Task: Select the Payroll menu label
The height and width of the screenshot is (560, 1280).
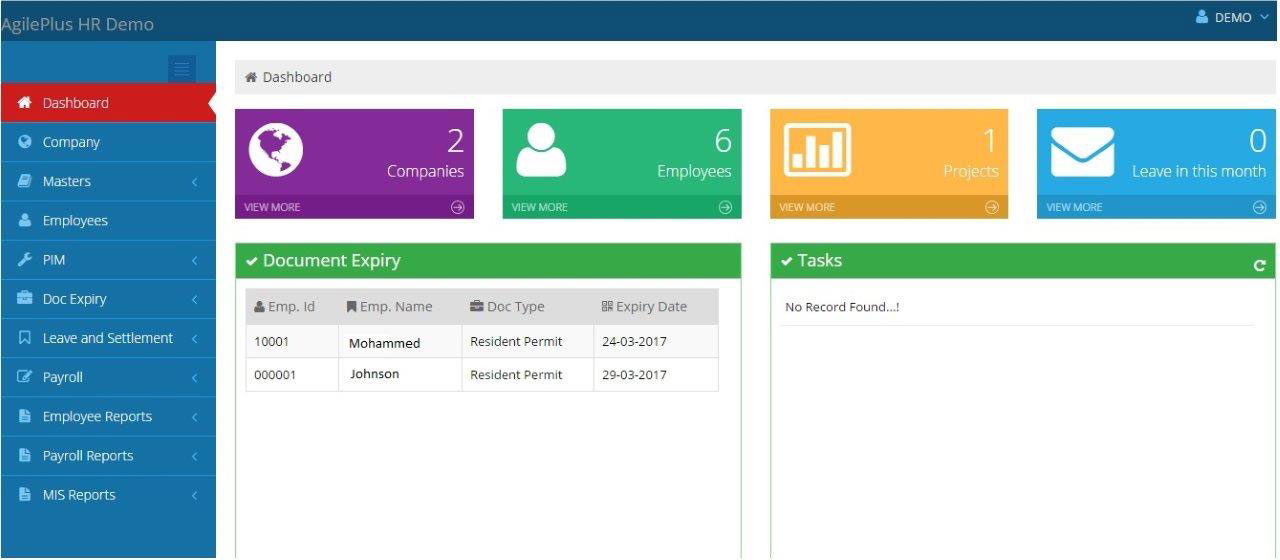Action: pos(63,377)
